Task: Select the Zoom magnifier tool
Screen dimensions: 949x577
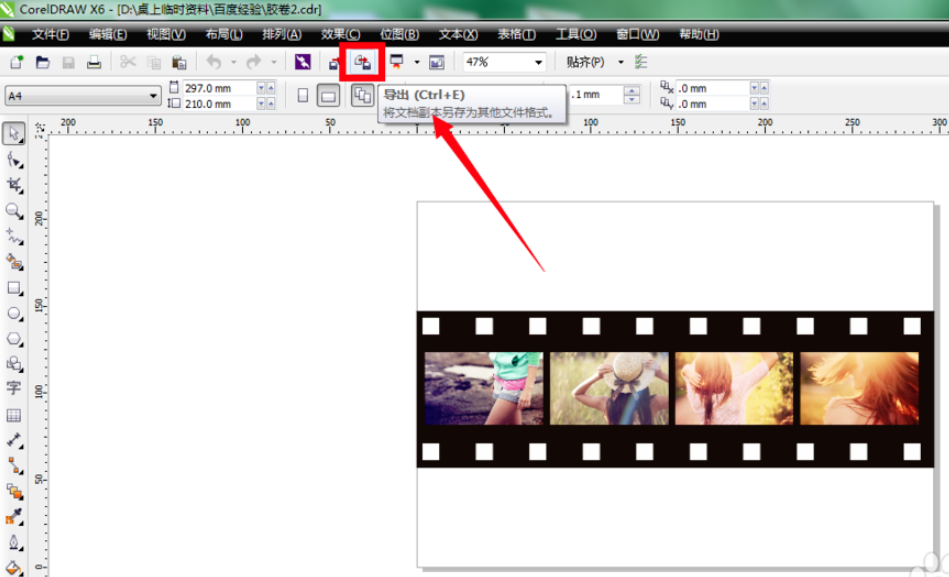Action: point(14,211)
